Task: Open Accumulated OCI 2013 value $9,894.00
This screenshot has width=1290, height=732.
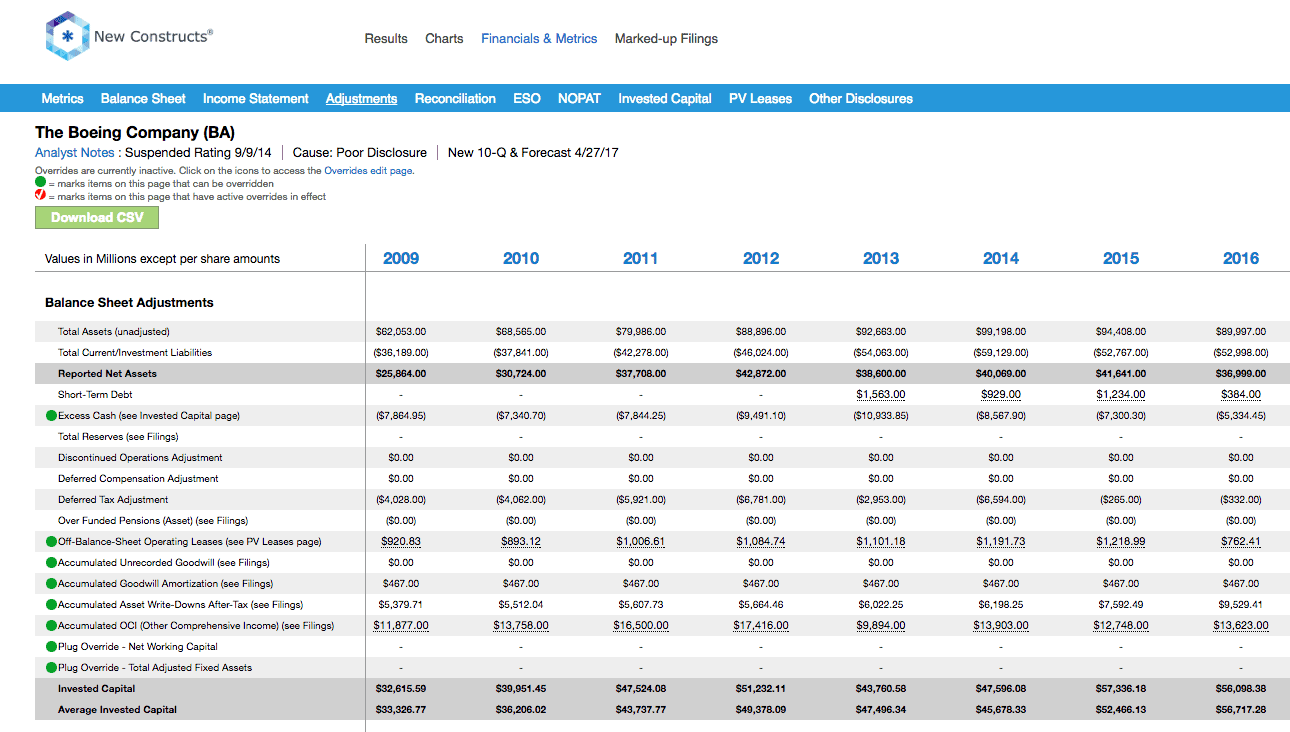Action: tap(881, 625)
